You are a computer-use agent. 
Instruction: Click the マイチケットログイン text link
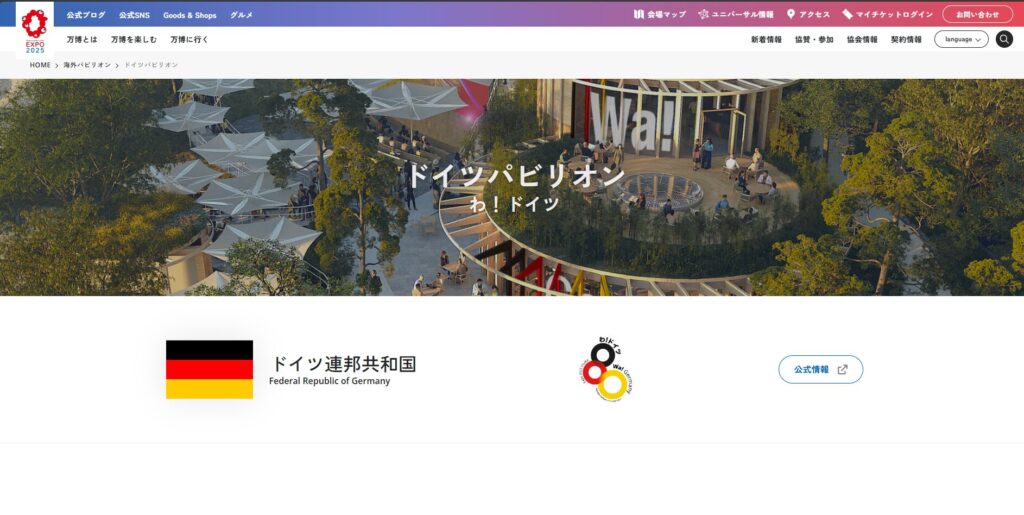click(895, 14)
